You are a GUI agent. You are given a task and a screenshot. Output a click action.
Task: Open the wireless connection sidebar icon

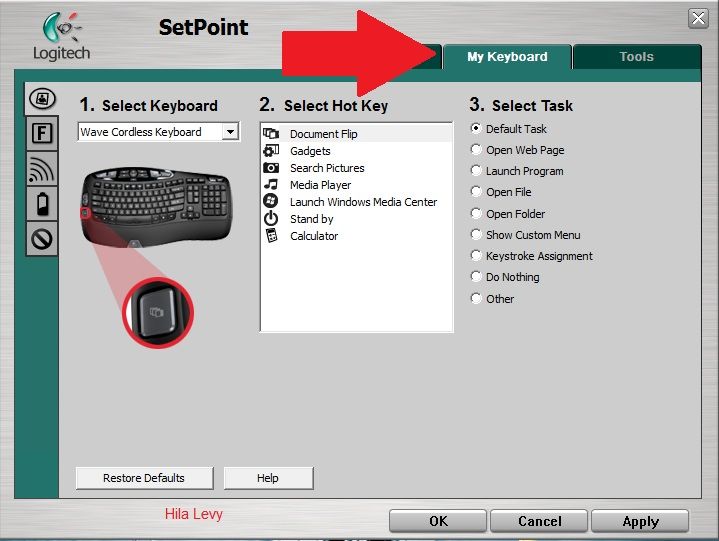coord(42,169)
